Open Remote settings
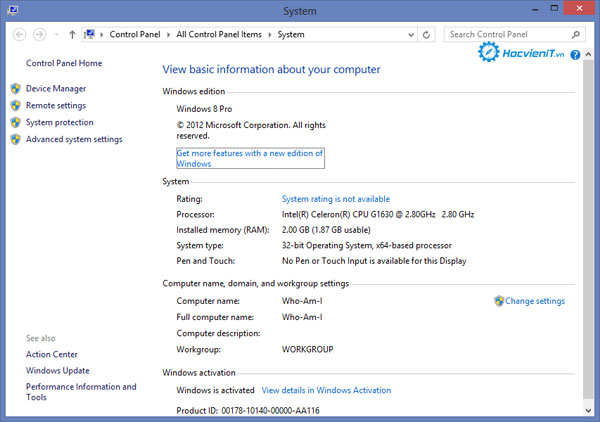Image resolution: width=600 pixels, height=422 pixels. [x=56, y=105]
